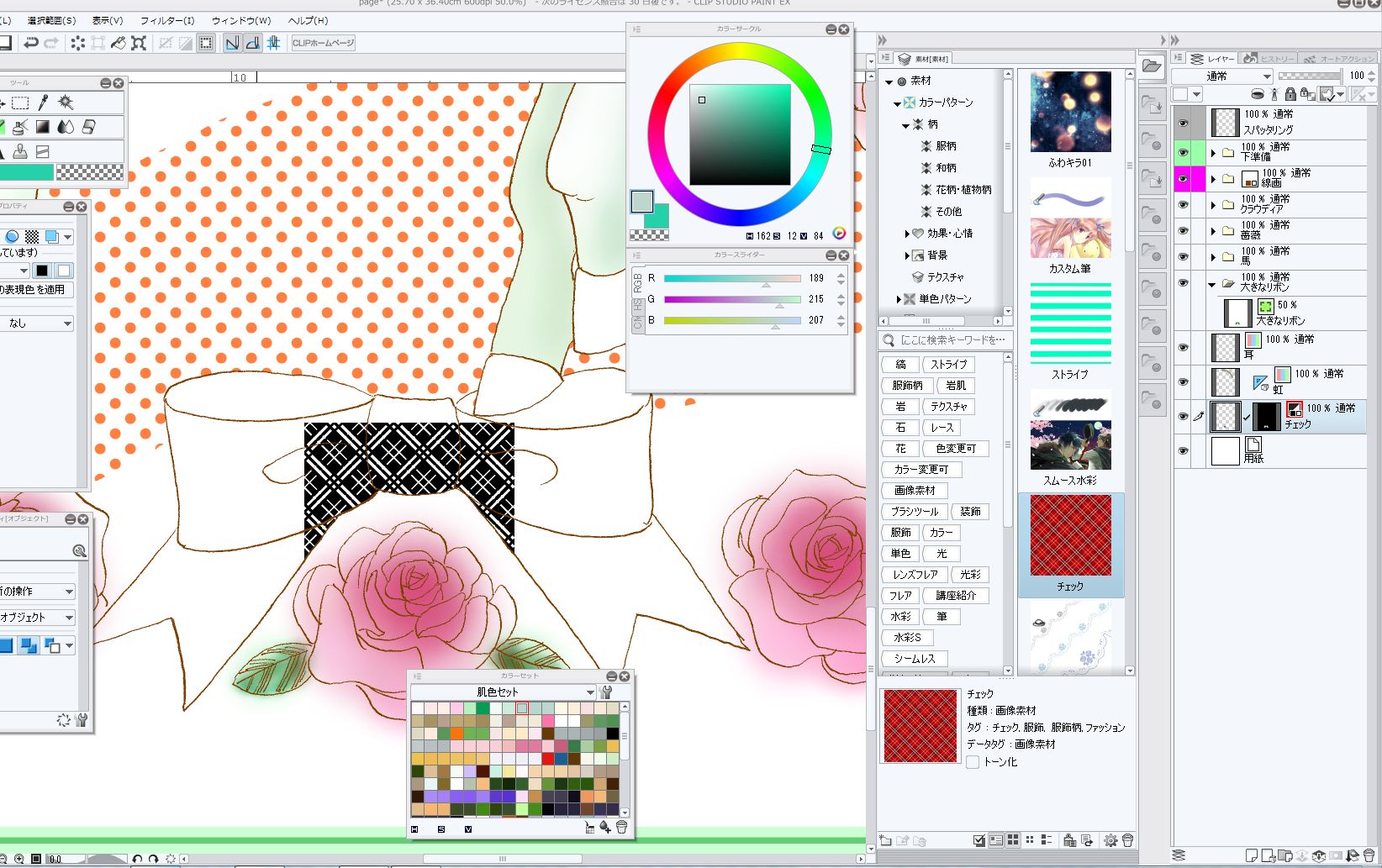Click the ストライプ tag button
The image size is (1382, 868).
tap(948, 365)
